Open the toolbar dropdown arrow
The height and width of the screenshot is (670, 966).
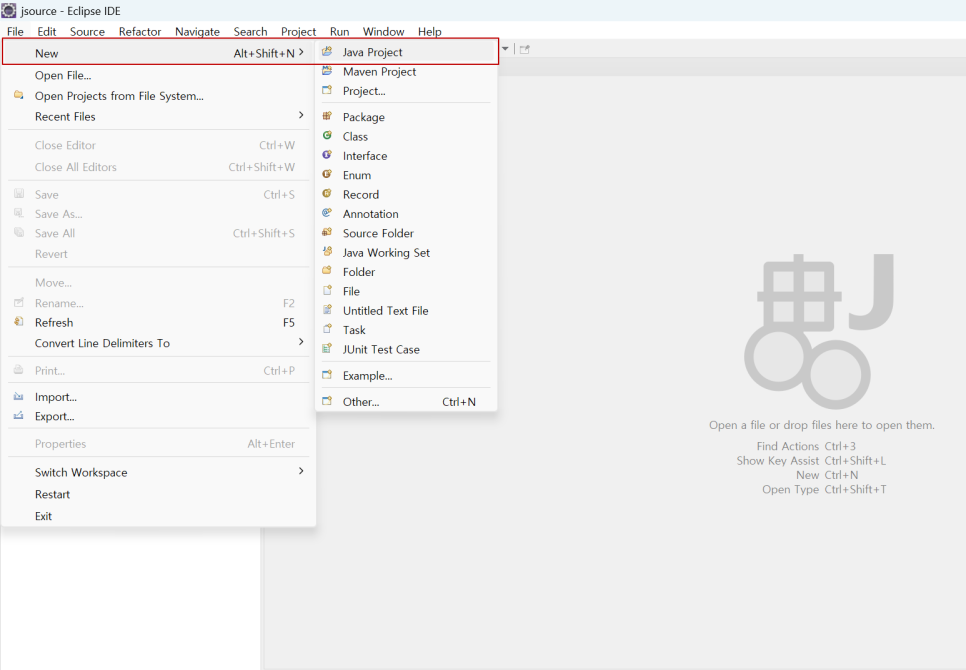pos(505,49)
